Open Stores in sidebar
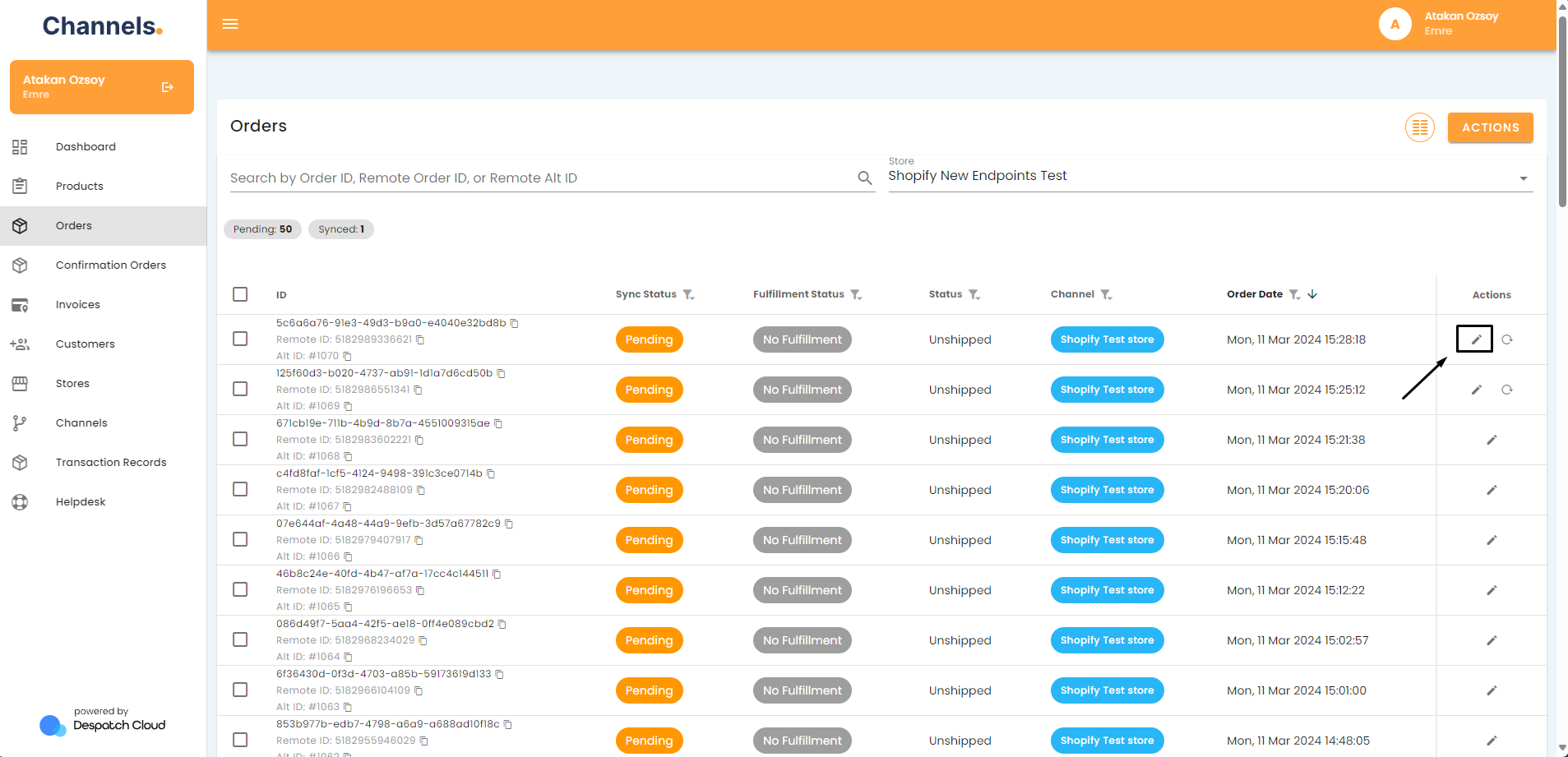The width and height of the screenshot is (1568, 757). tap(103, 384)
